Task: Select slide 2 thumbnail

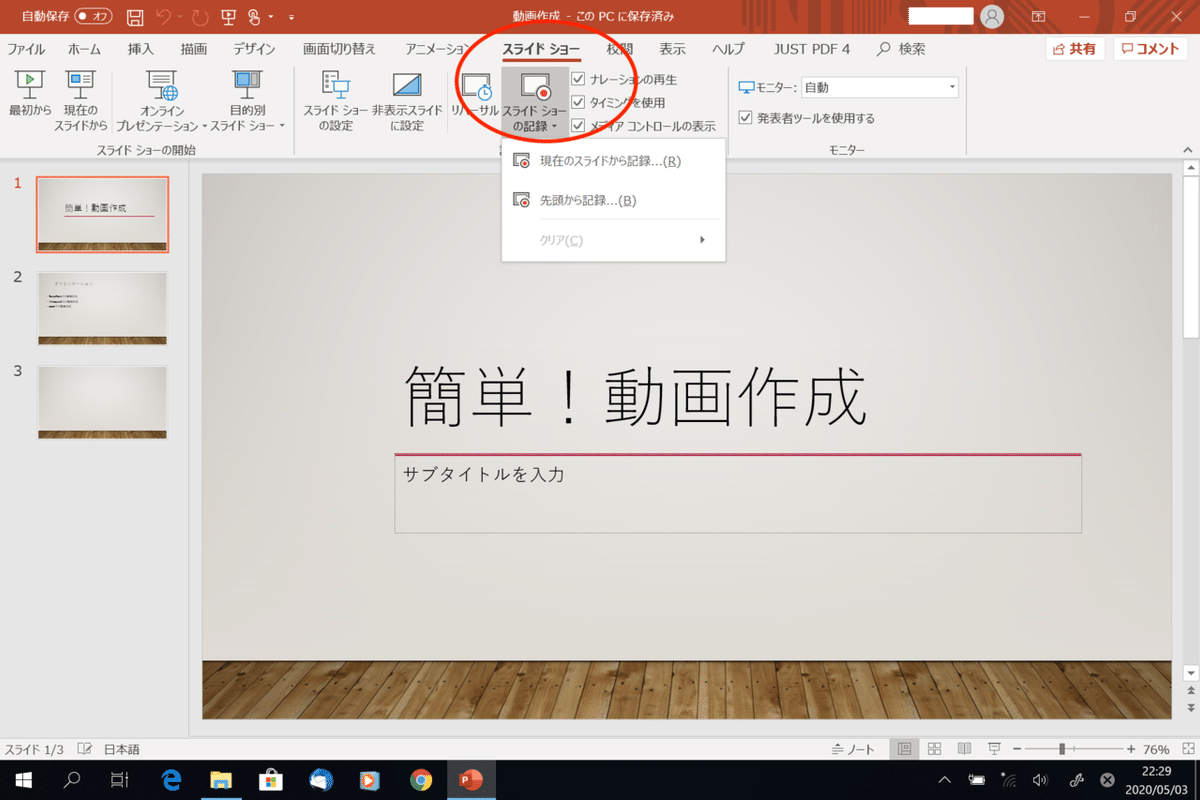Action: coord(103,309)
